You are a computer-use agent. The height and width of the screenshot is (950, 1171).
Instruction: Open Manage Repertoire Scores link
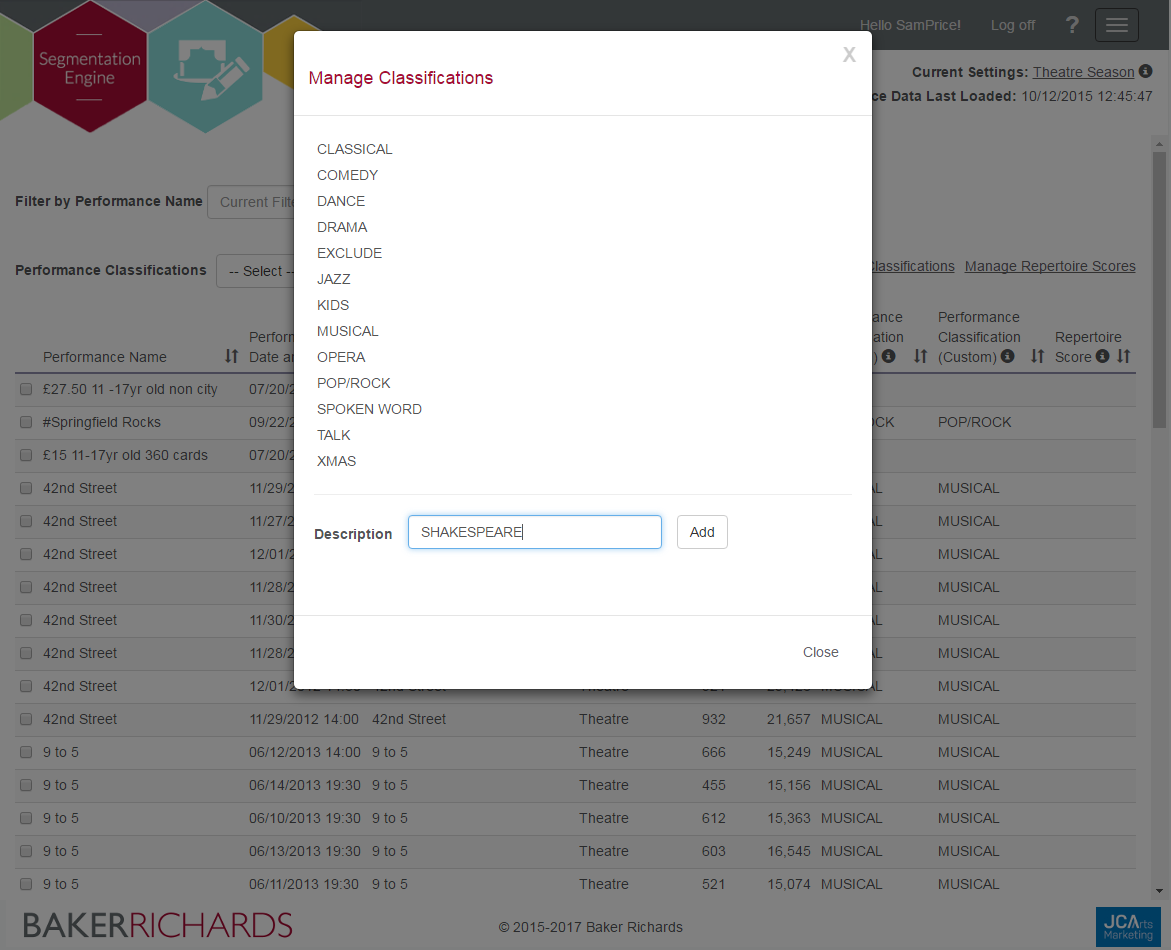coord(1050,266)
